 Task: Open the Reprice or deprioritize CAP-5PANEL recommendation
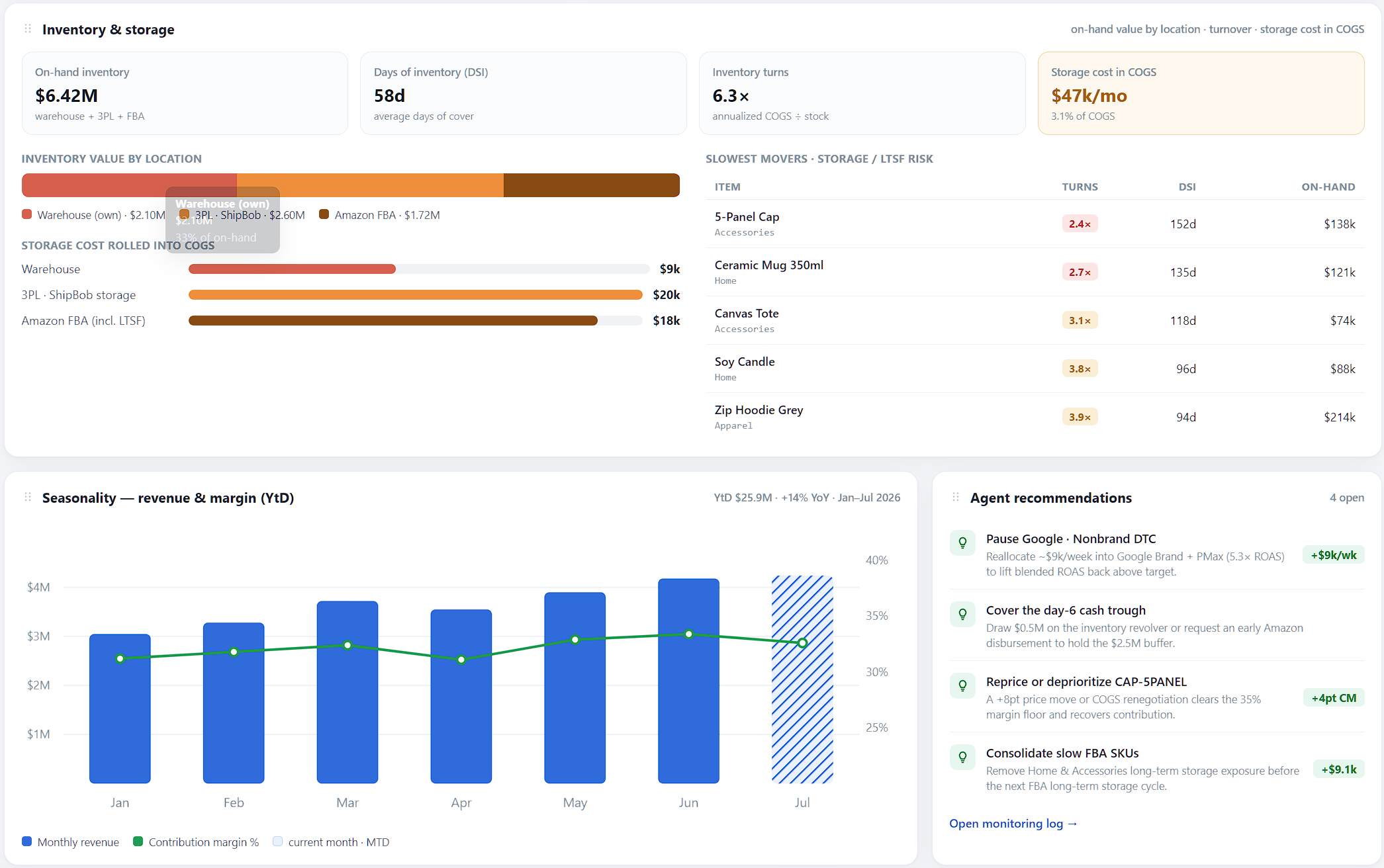(x=1157, y=697)
